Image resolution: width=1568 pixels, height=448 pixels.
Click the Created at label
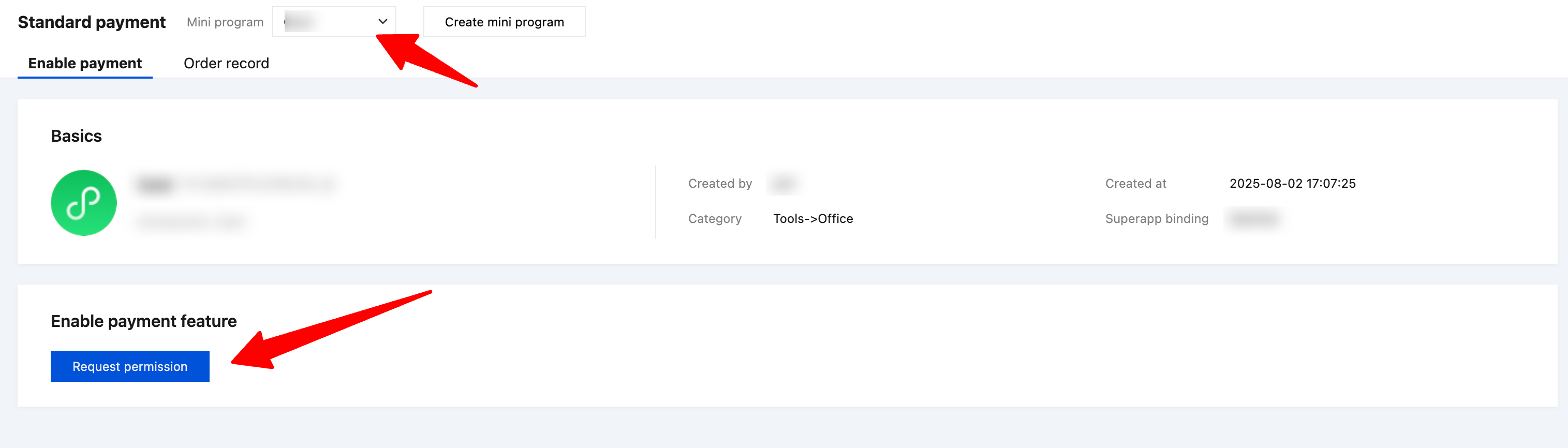click(1135, 183)
